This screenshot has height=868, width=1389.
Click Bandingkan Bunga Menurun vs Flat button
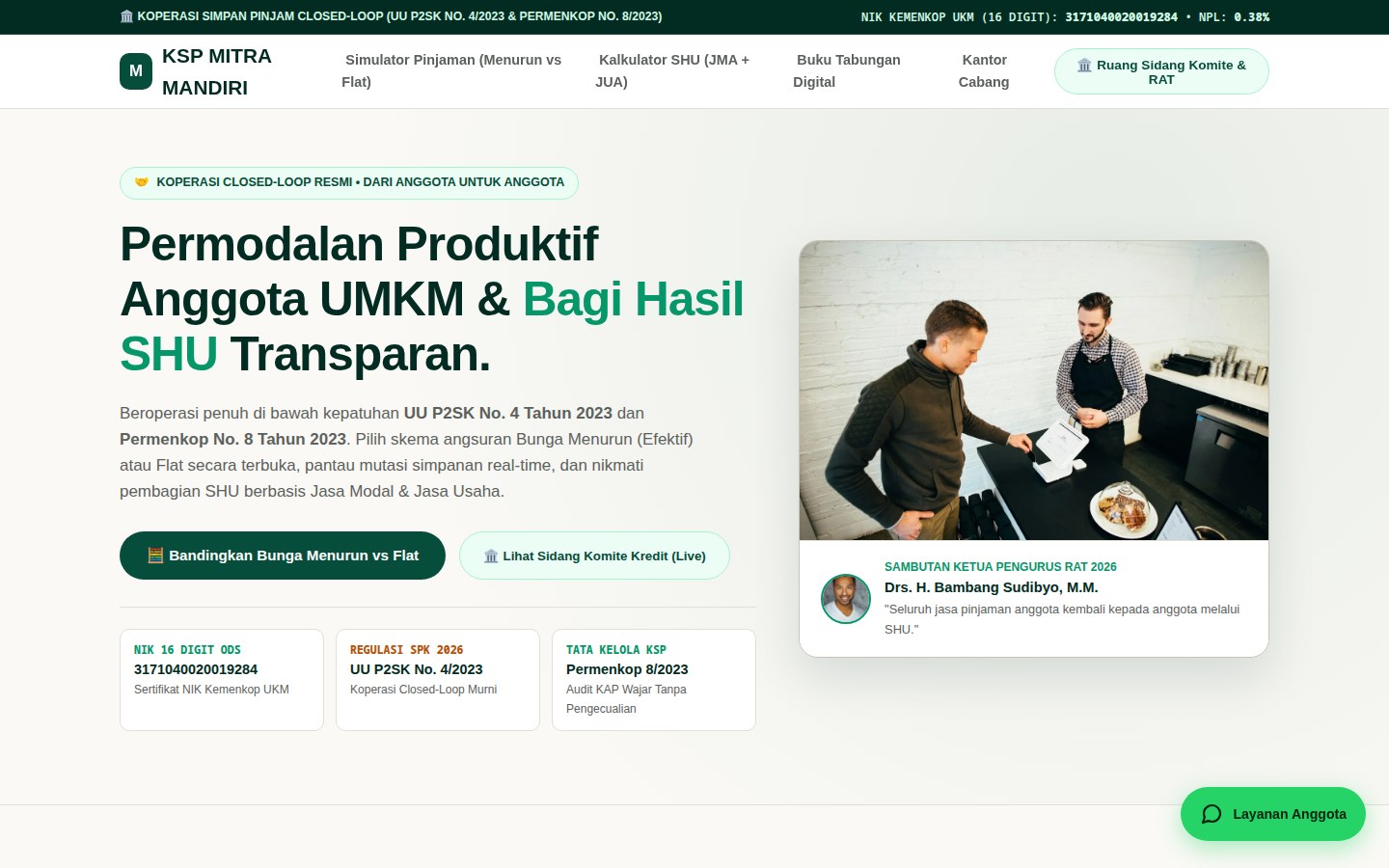tap(283, 556)
